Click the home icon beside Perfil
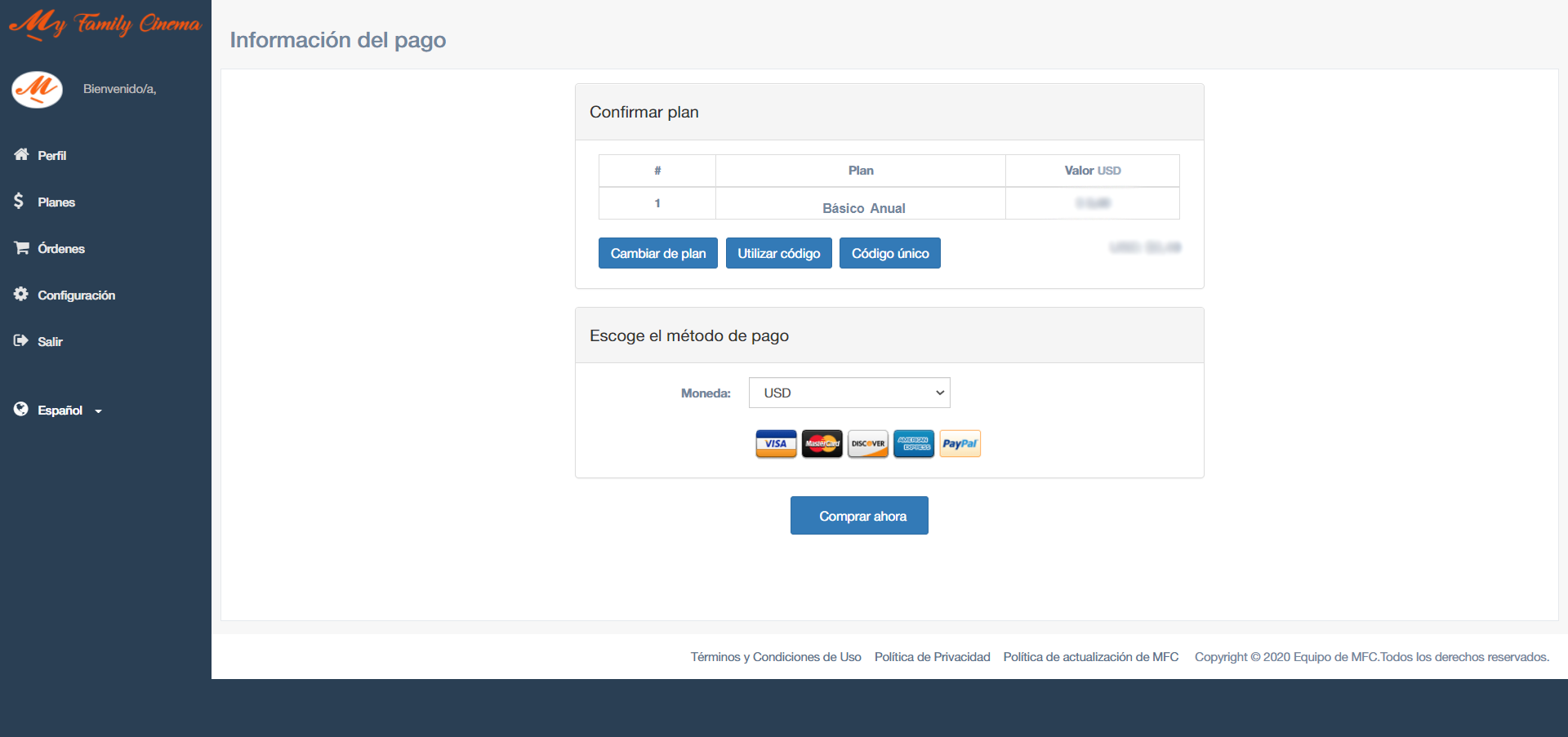The height and width of the screenshot is (737, 1568). tap(21, 155)
